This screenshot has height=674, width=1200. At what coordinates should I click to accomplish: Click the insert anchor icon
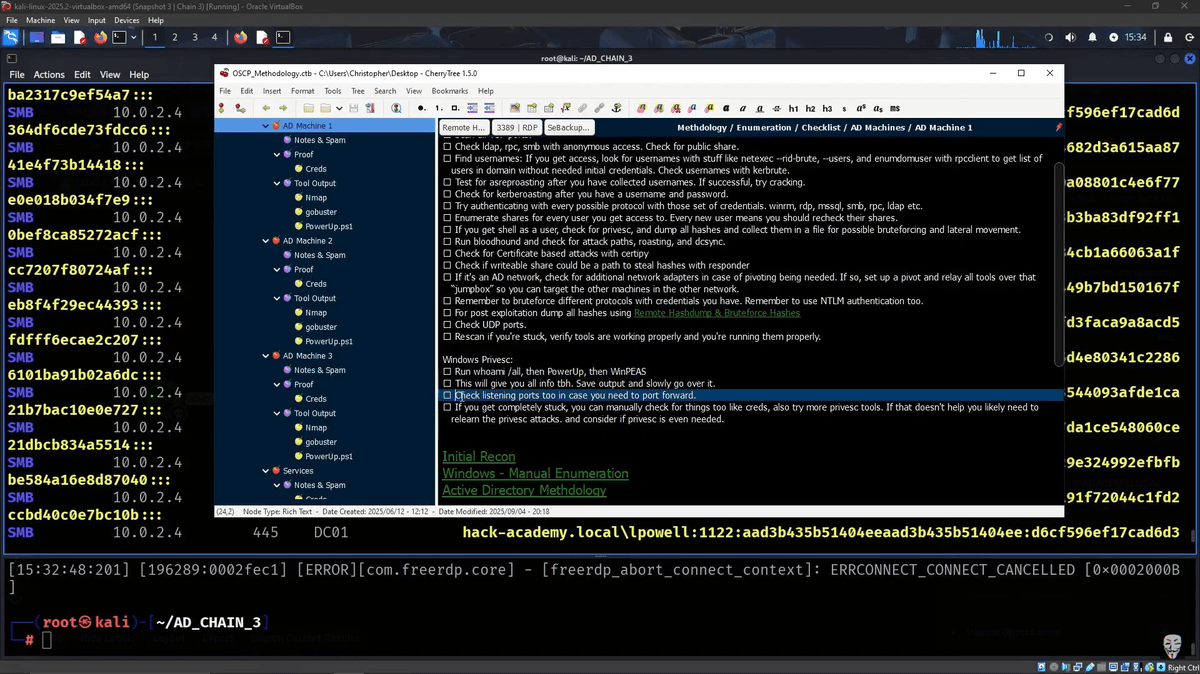[x=616, y=108]
